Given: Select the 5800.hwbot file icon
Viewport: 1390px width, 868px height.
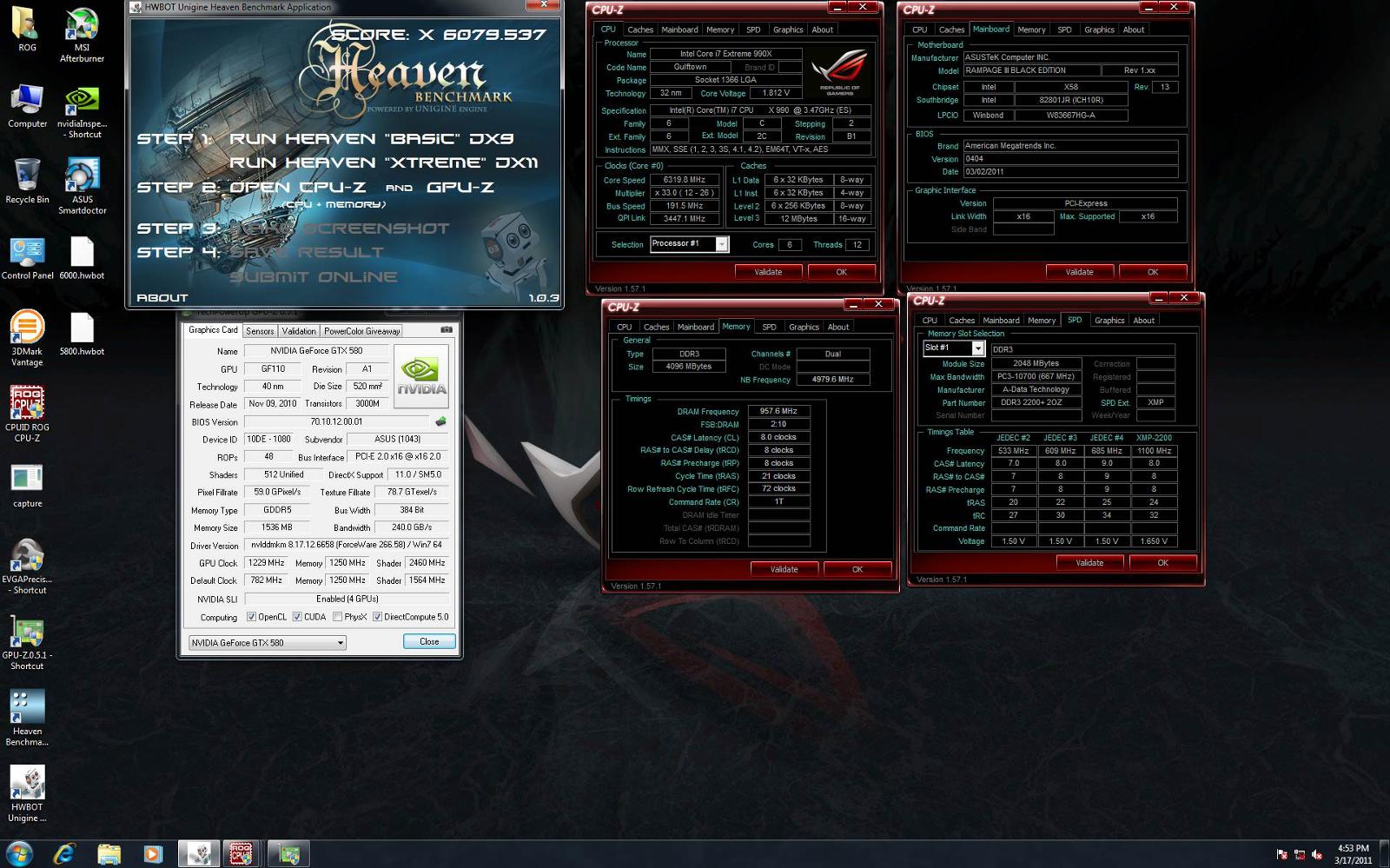Looking at the screenshot, I should point(82,333).
